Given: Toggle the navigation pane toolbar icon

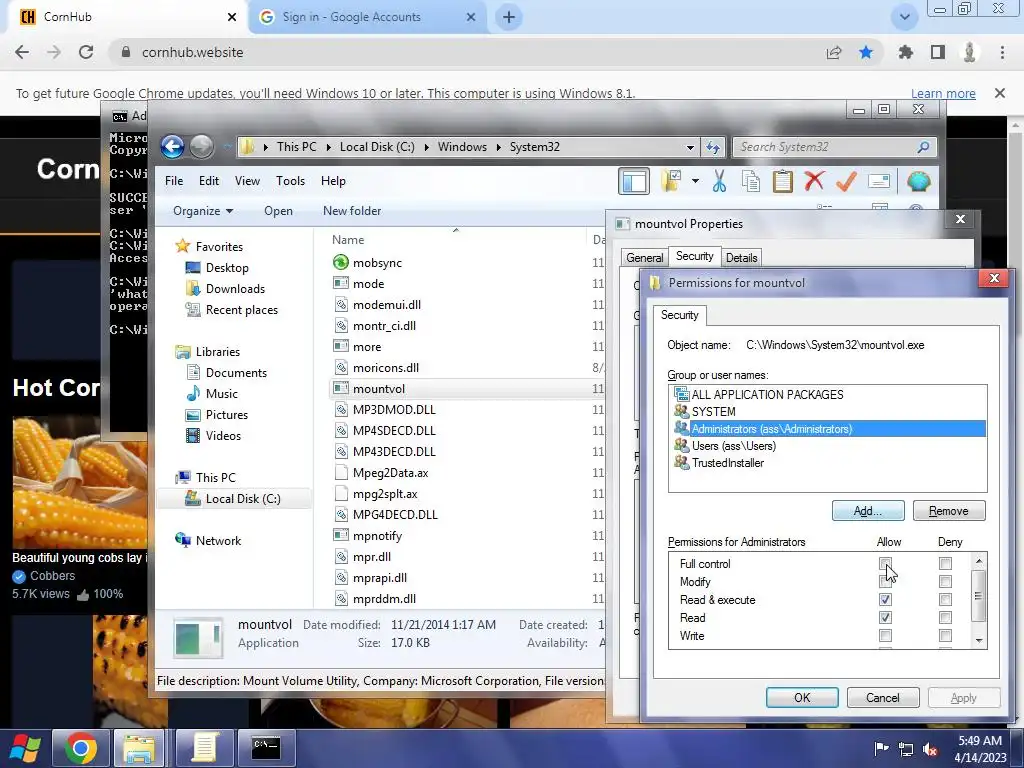Looking at the screenshot, I should pyautogui.click(x=633, y=182).
